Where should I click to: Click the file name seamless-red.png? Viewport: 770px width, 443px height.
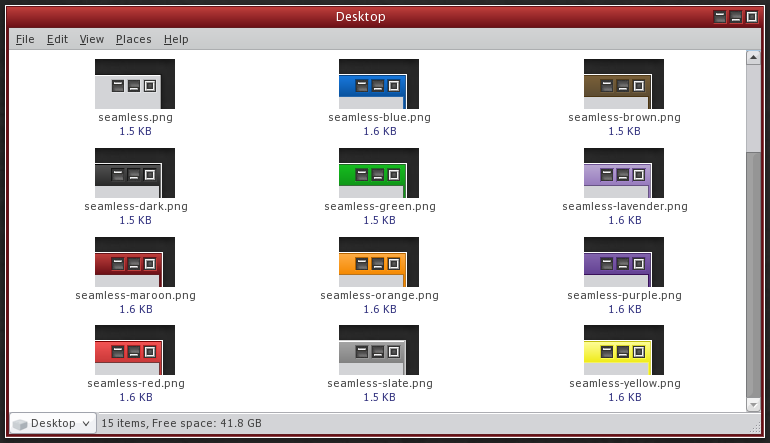tap(136, 383)
